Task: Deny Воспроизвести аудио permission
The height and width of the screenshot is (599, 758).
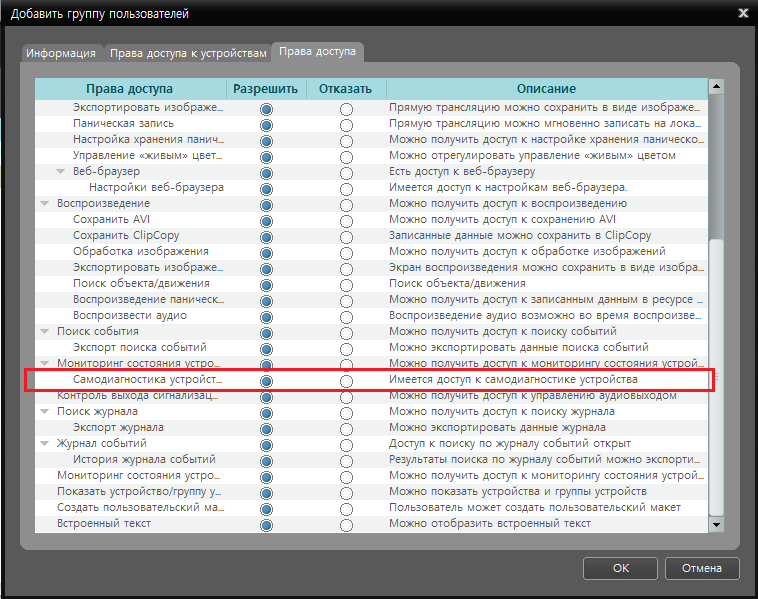Action: [346, 317]
